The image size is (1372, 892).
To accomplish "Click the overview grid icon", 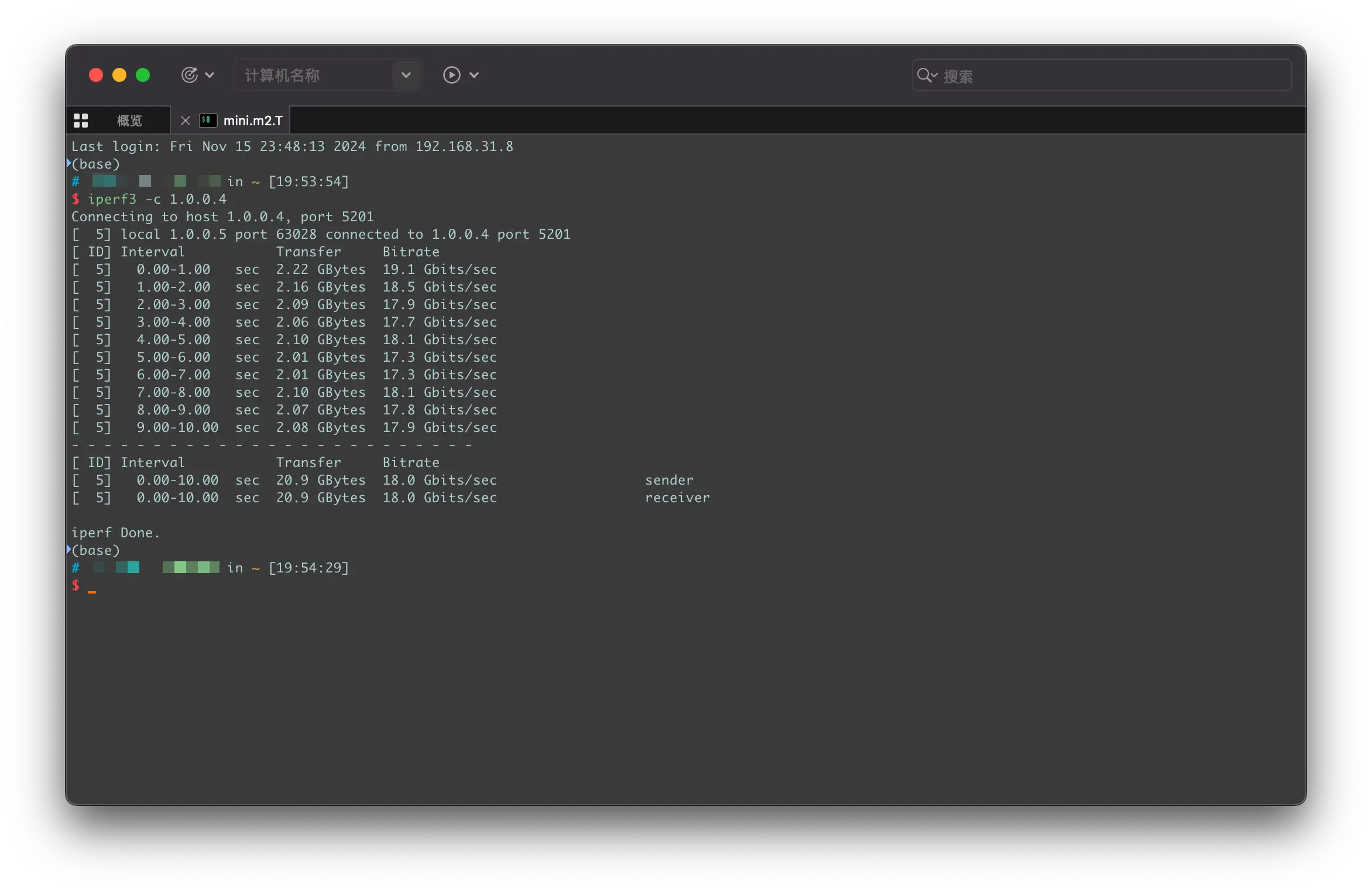I will pos(81,121).
